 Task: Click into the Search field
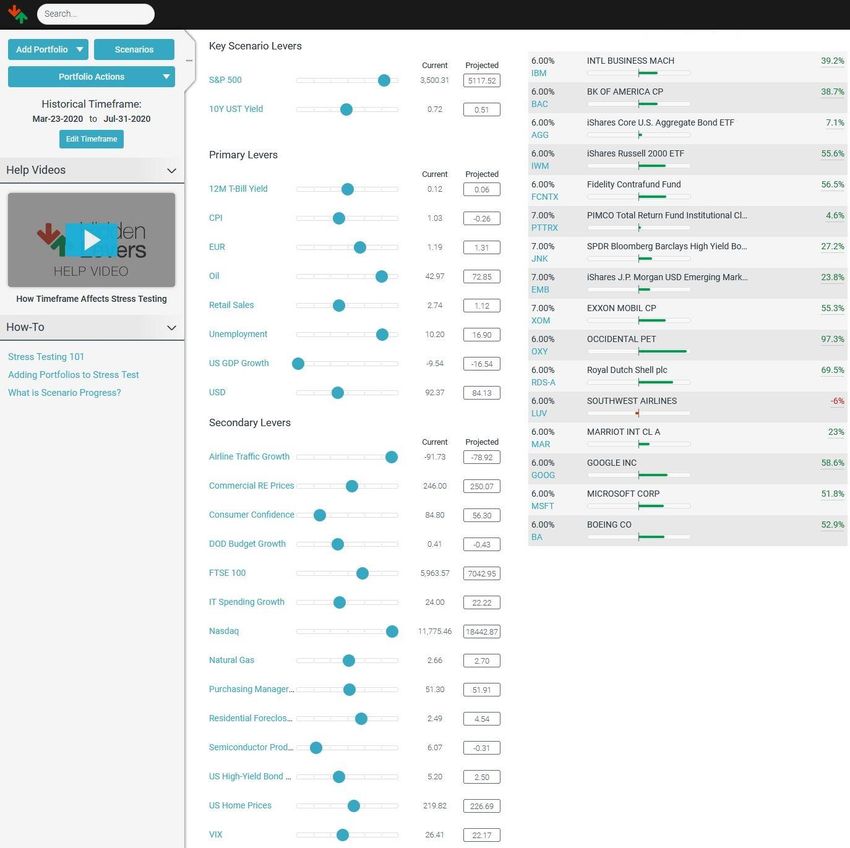[95, 14]
